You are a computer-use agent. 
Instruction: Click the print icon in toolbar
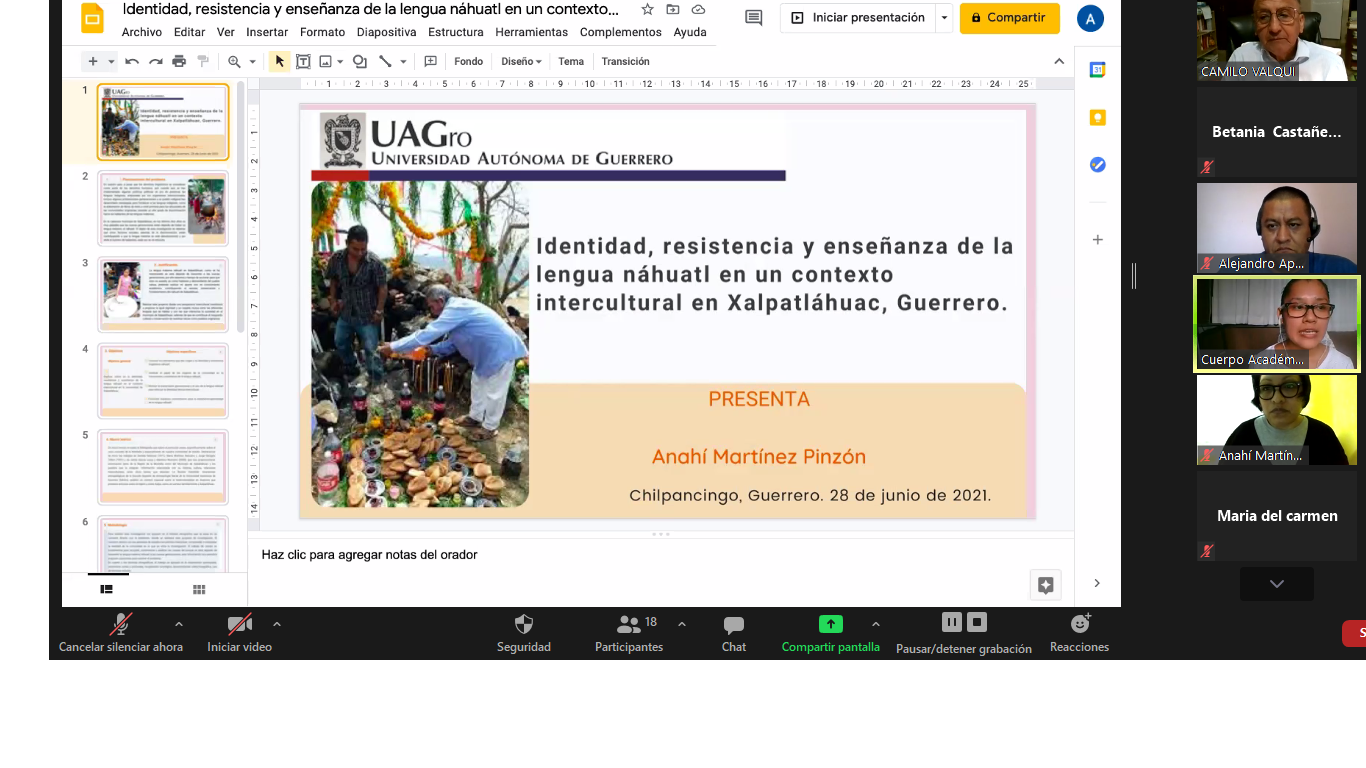pyautogui.click(x=179, y=62)
